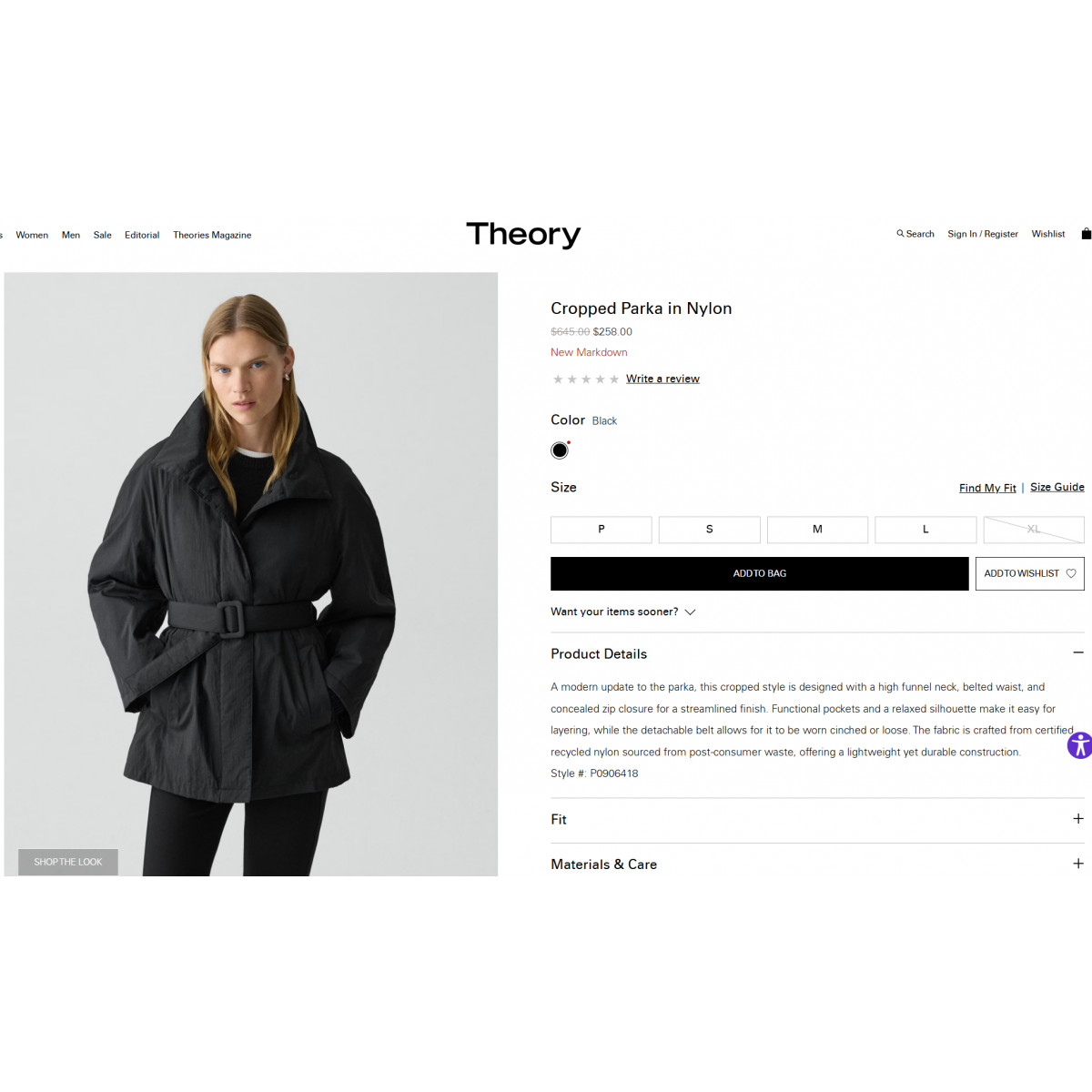The image size is (1092, 1092).
Task: Click the Add to Bag button
Action: tap(760, 573)
